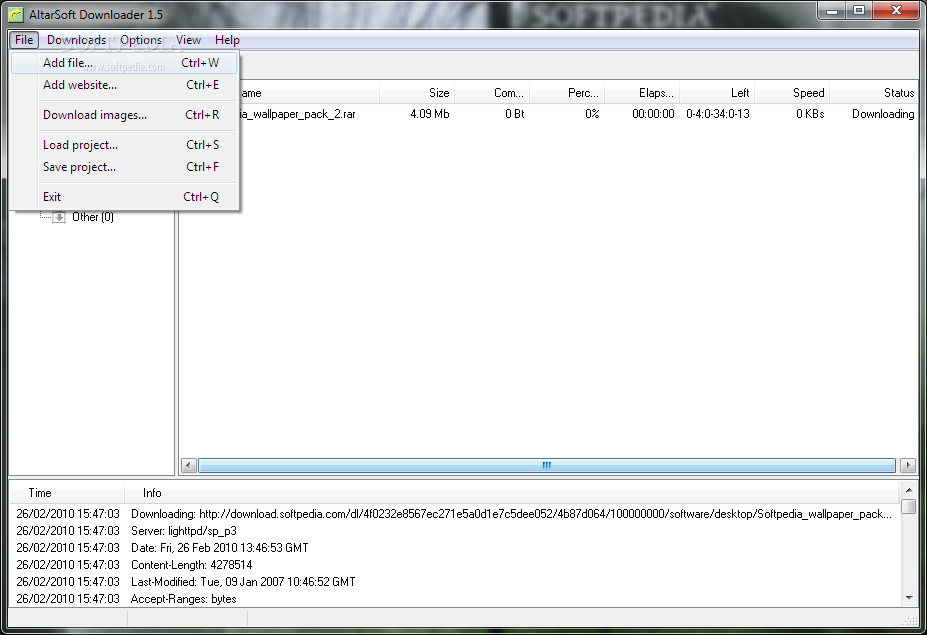Select Load project... menu entry
This screenshot has height=635, width=927.
[124, 145]
